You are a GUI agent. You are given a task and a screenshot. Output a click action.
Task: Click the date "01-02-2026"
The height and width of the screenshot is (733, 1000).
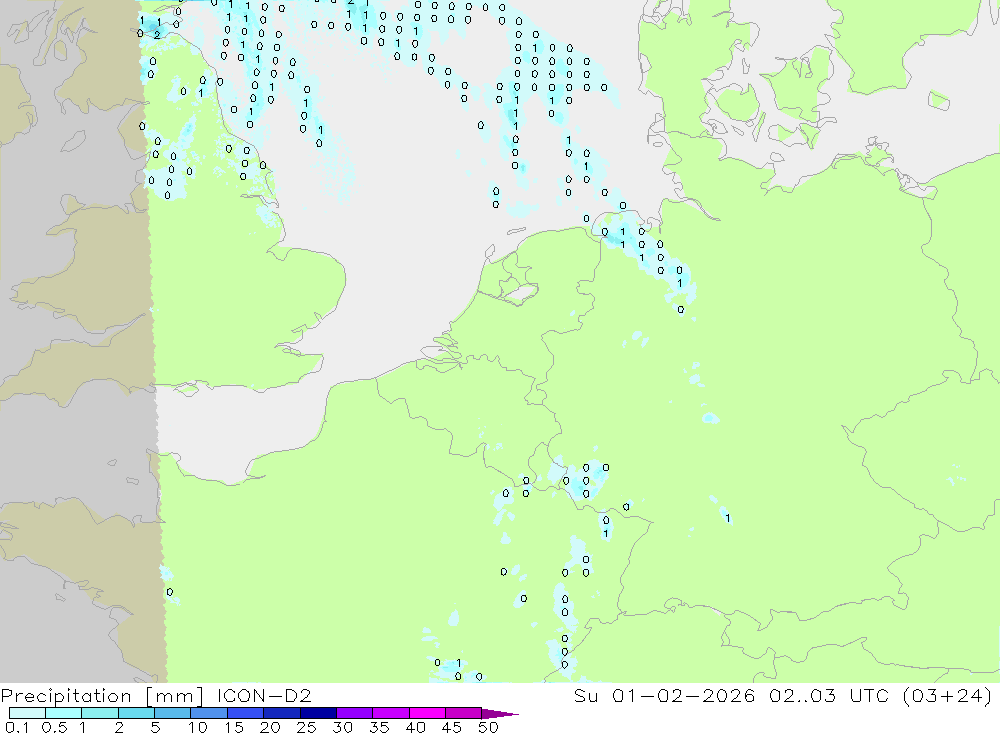coord(684,696)
